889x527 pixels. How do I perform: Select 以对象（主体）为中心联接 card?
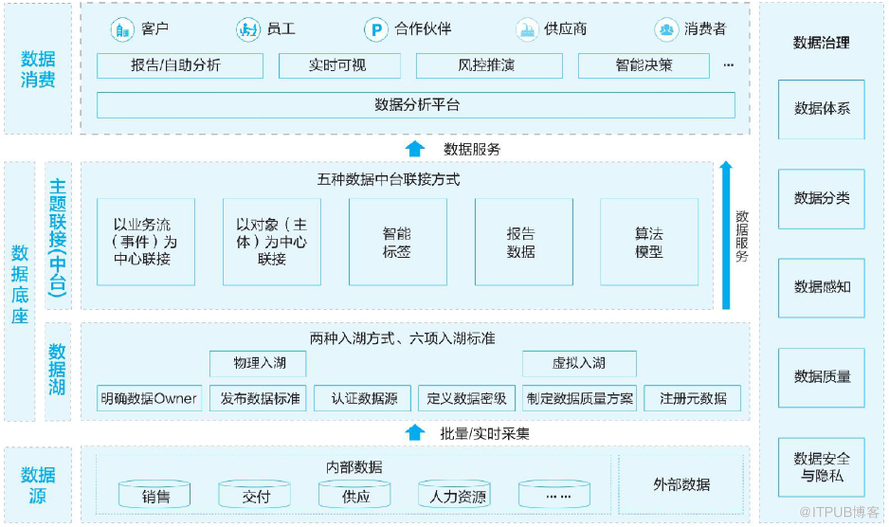coord(272,242)
